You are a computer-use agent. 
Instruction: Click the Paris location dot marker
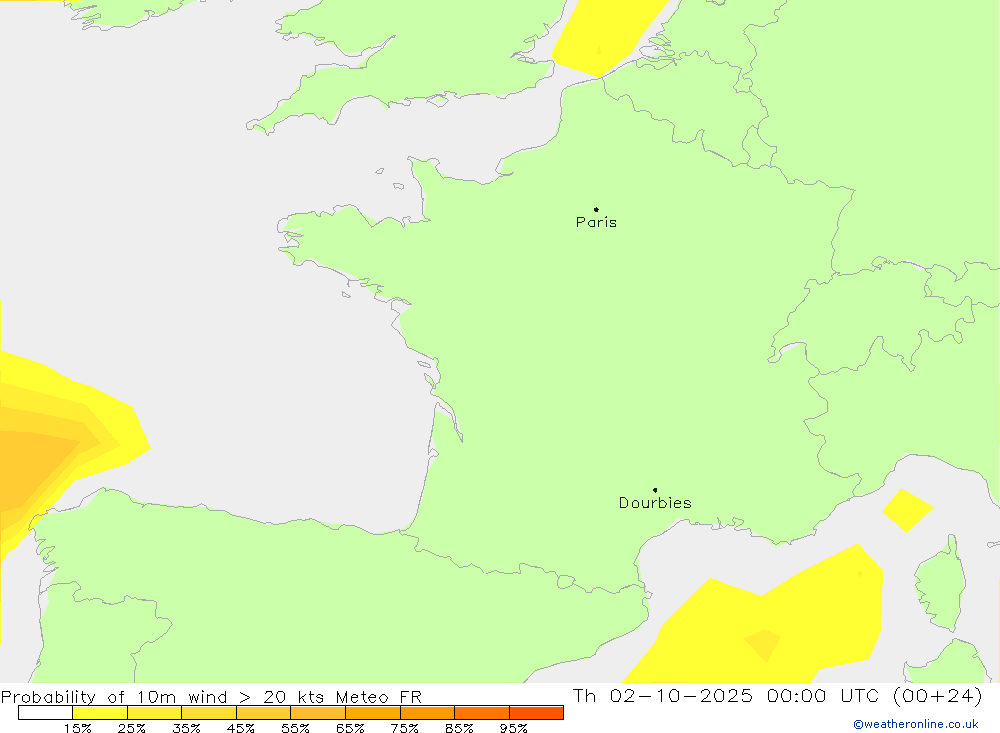(596, 209)
